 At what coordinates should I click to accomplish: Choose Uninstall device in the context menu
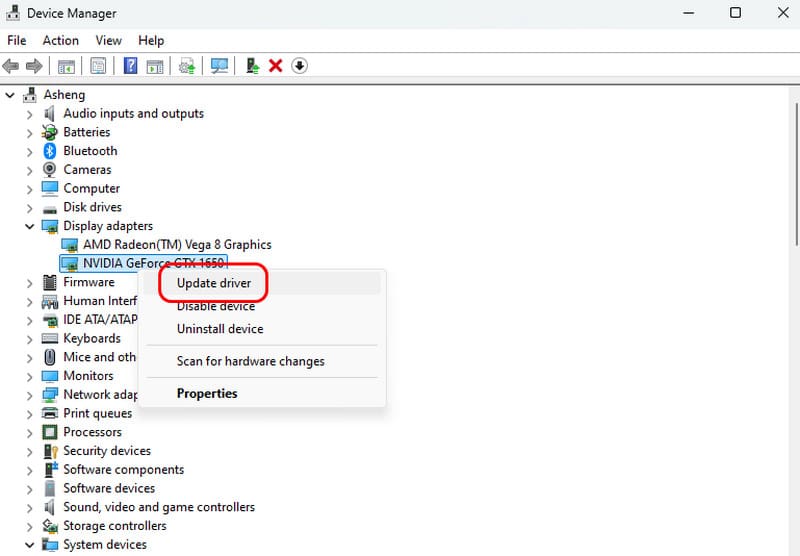[x=220, y=329]
